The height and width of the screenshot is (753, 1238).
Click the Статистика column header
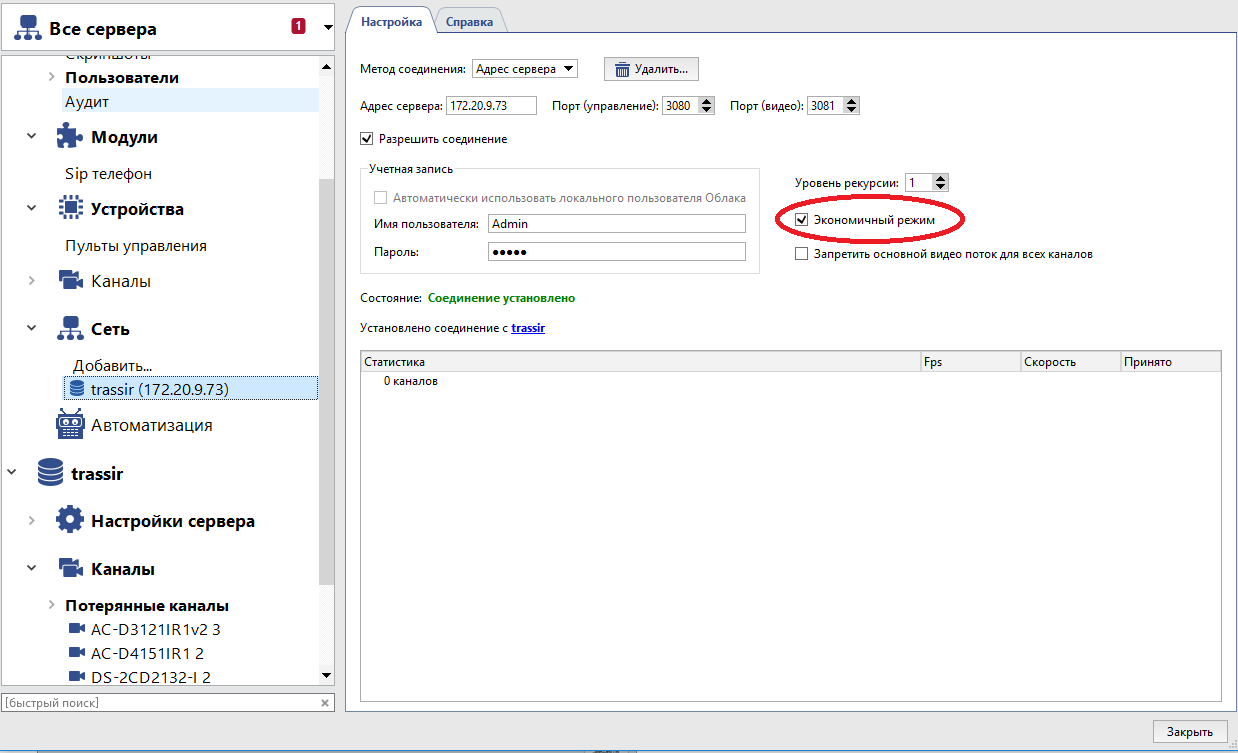[x=640, y=362]
